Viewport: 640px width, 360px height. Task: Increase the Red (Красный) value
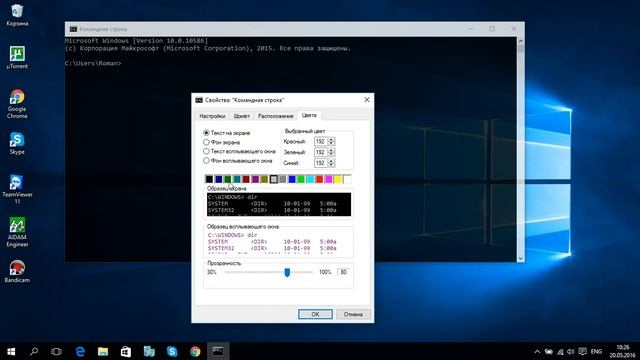[331, 139]
